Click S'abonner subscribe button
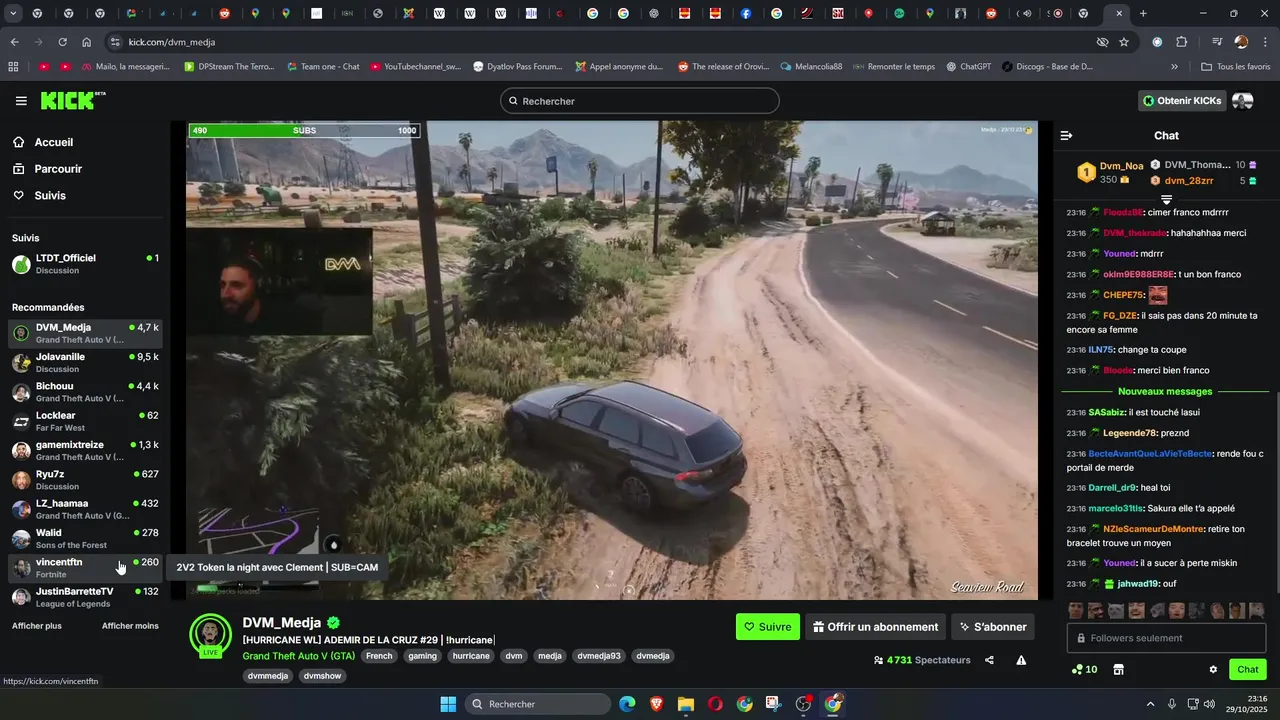This screenshot has height=720, width=1280. coord(993,627)
